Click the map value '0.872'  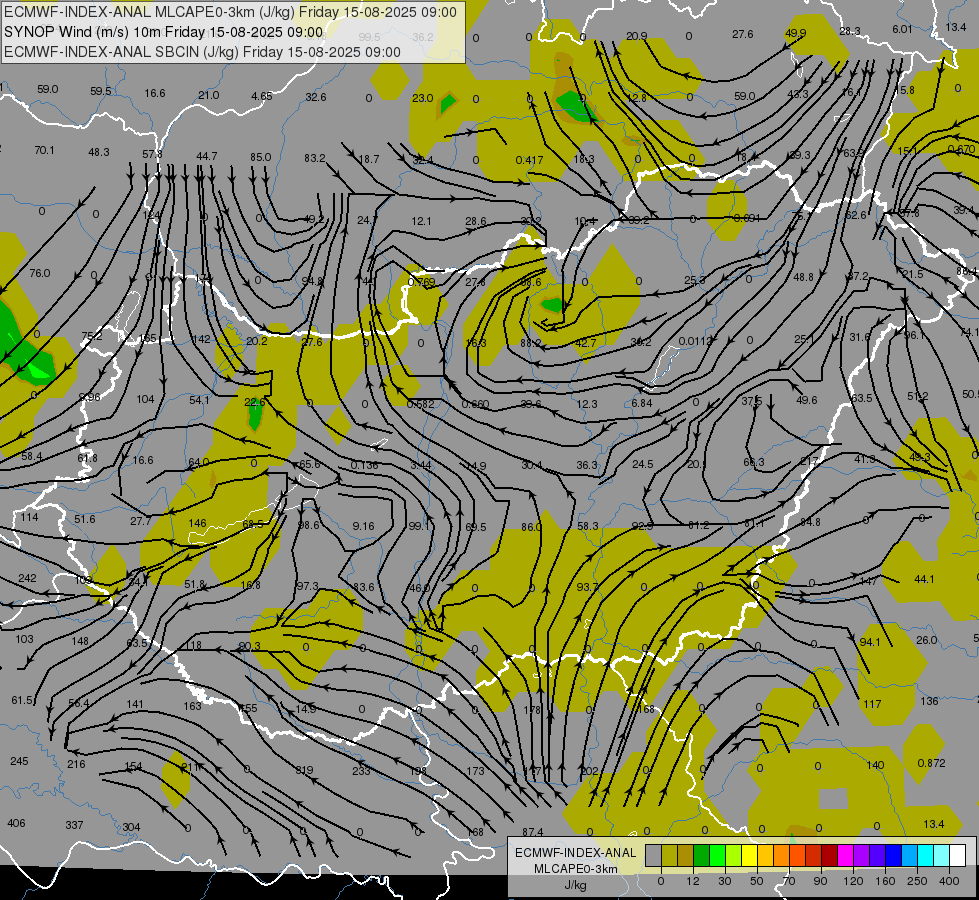[x=932, y=763]
